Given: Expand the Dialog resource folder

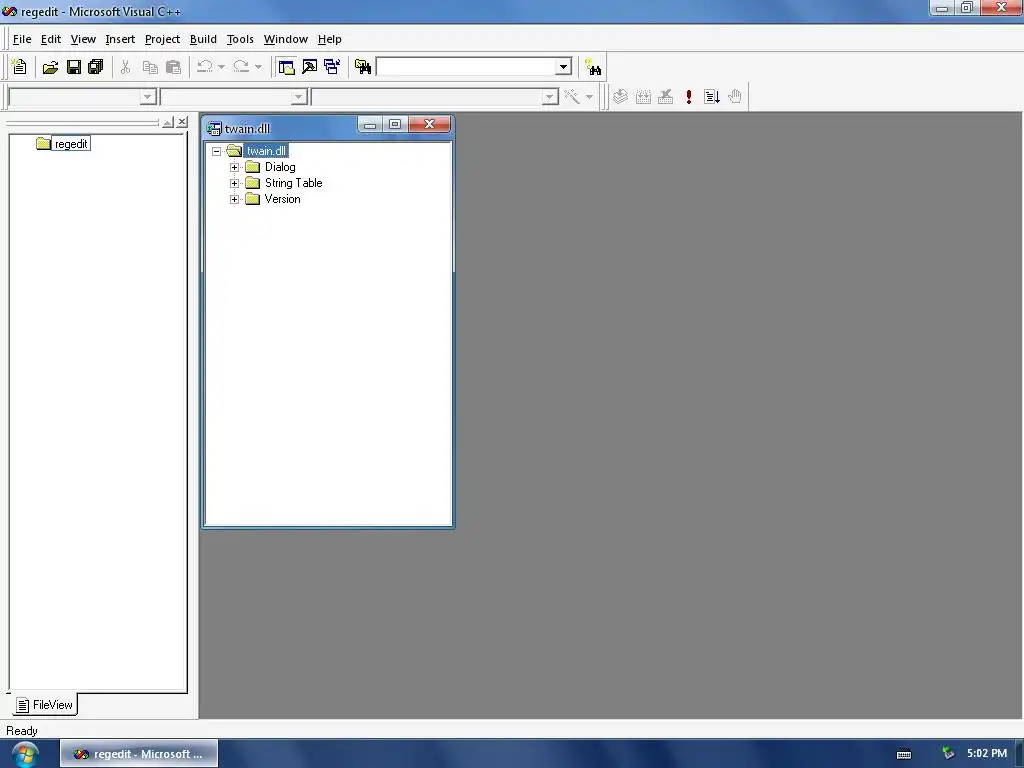Looking at the screenshot, I should click(x=234, y=167).
